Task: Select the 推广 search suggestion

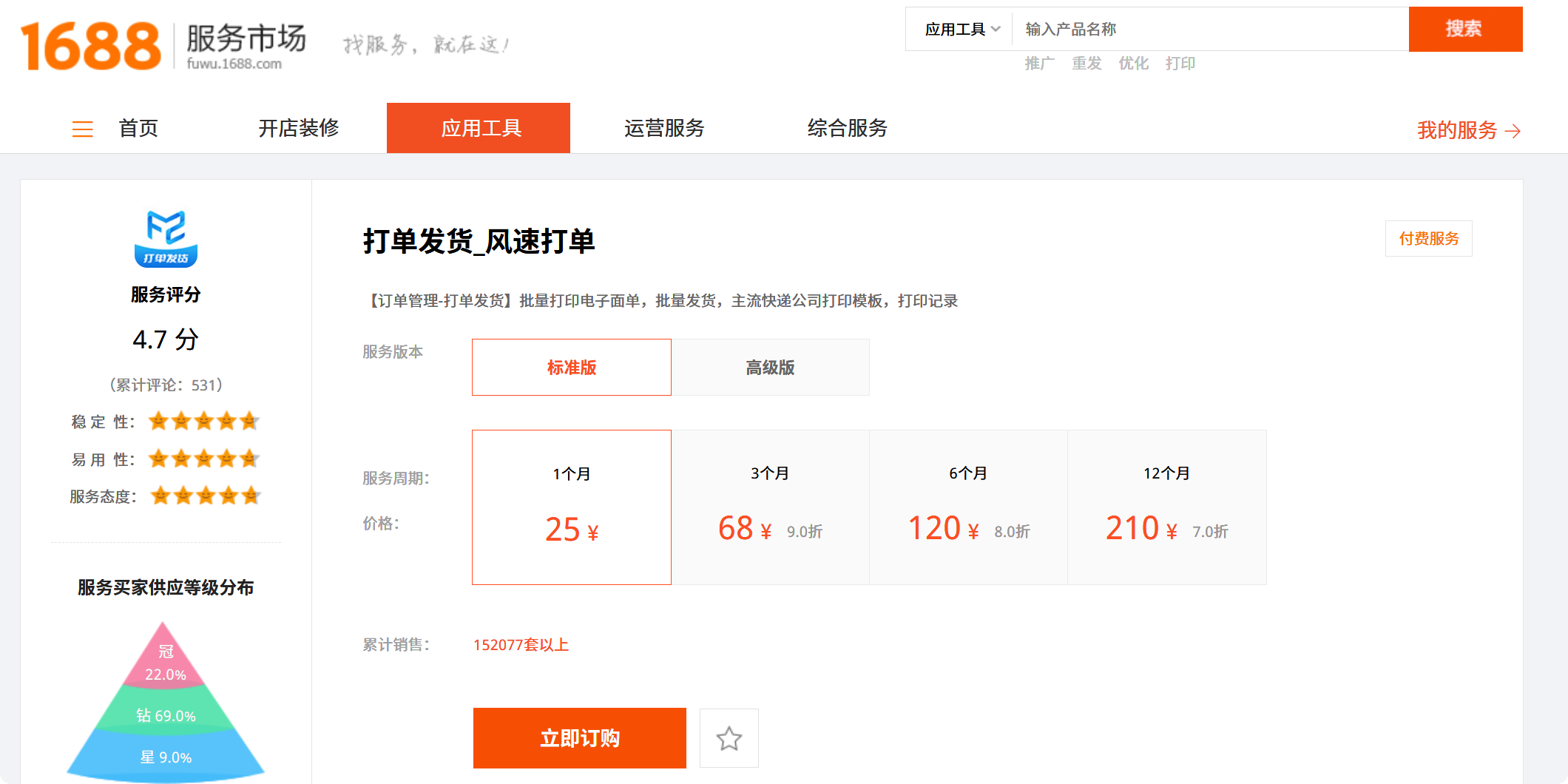Action: (x=1039, y=64)
